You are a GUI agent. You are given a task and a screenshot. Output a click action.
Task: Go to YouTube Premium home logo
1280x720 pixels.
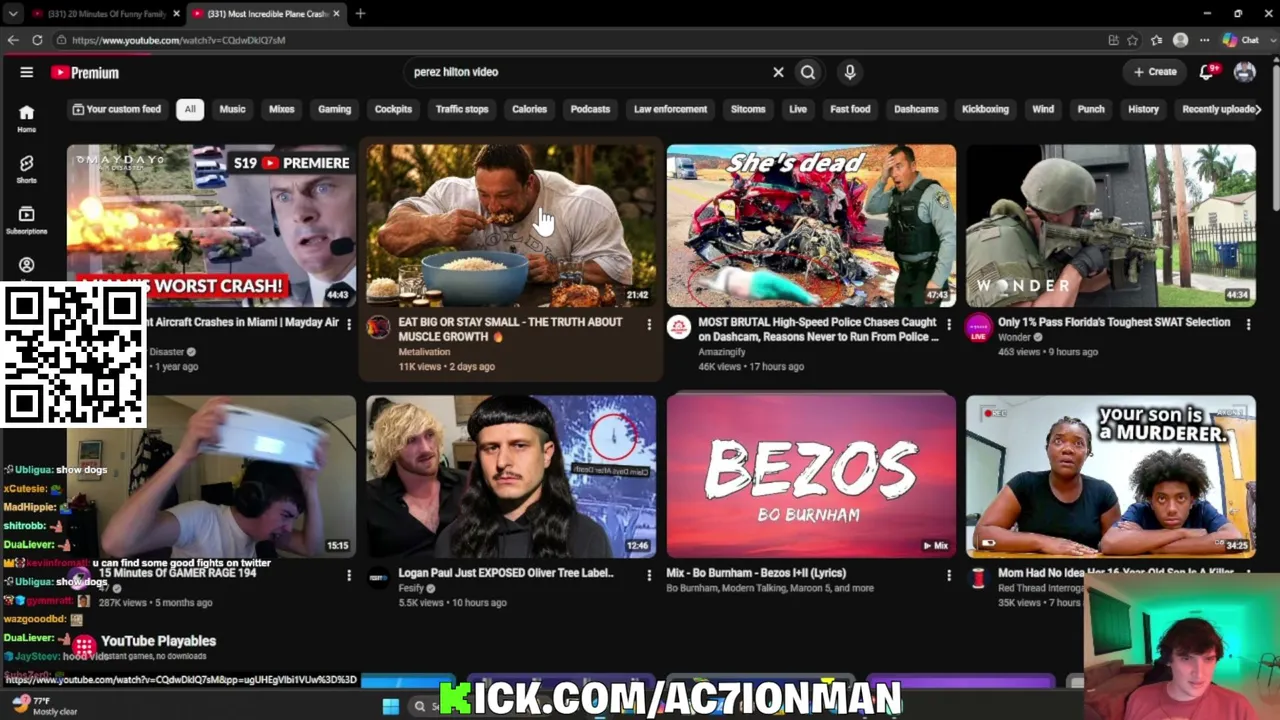click(x=85, y=72)
